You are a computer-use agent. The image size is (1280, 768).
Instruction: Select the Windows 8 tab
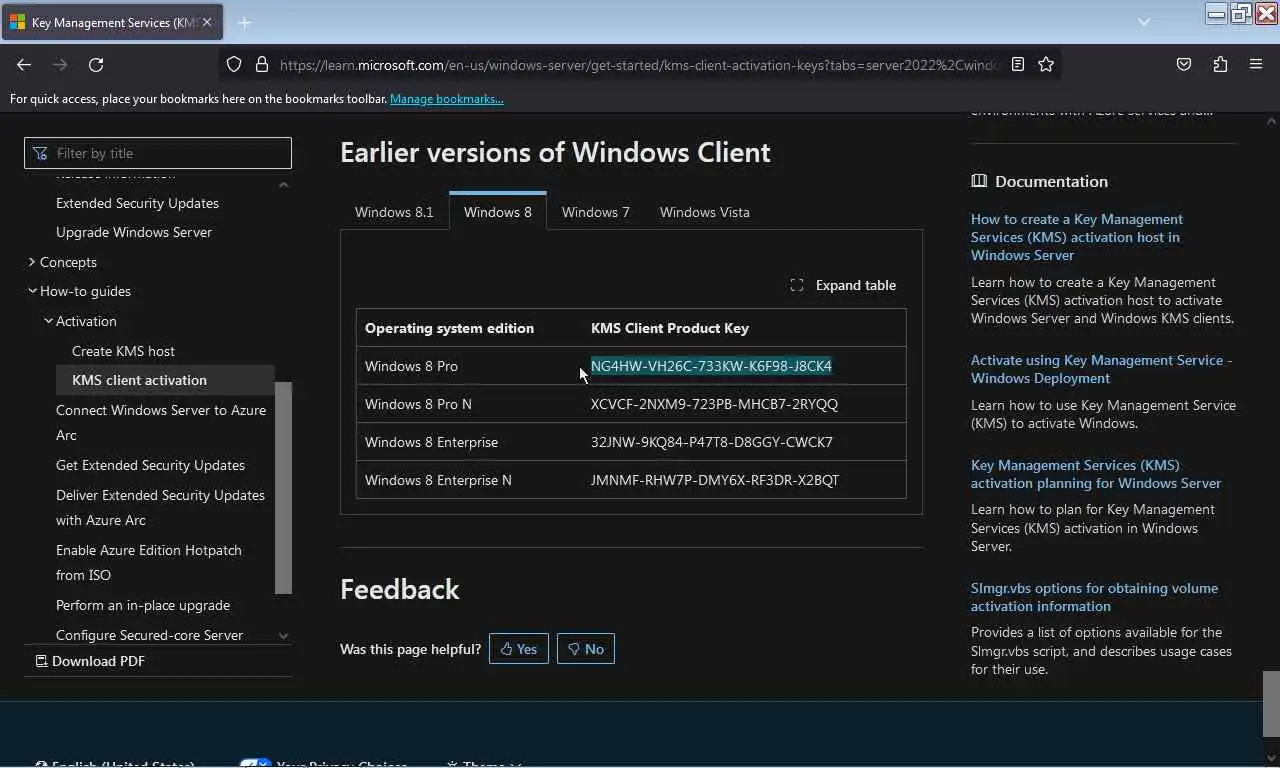click(x=498, y=212)
